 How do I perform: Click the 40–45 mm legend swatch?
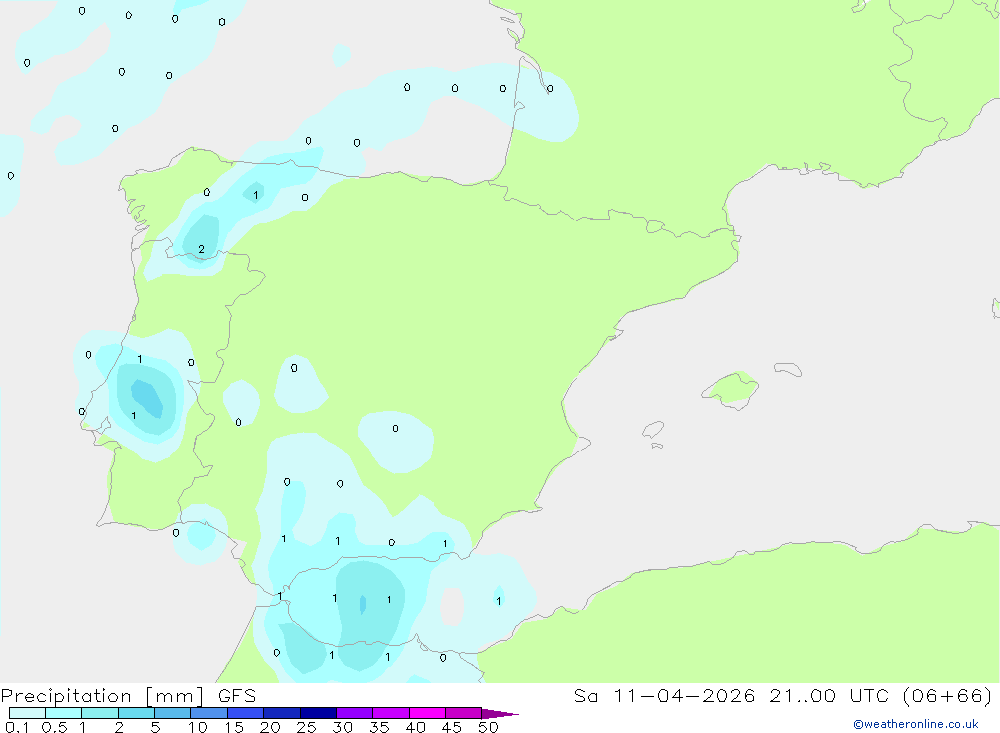(x=427, y=713)
